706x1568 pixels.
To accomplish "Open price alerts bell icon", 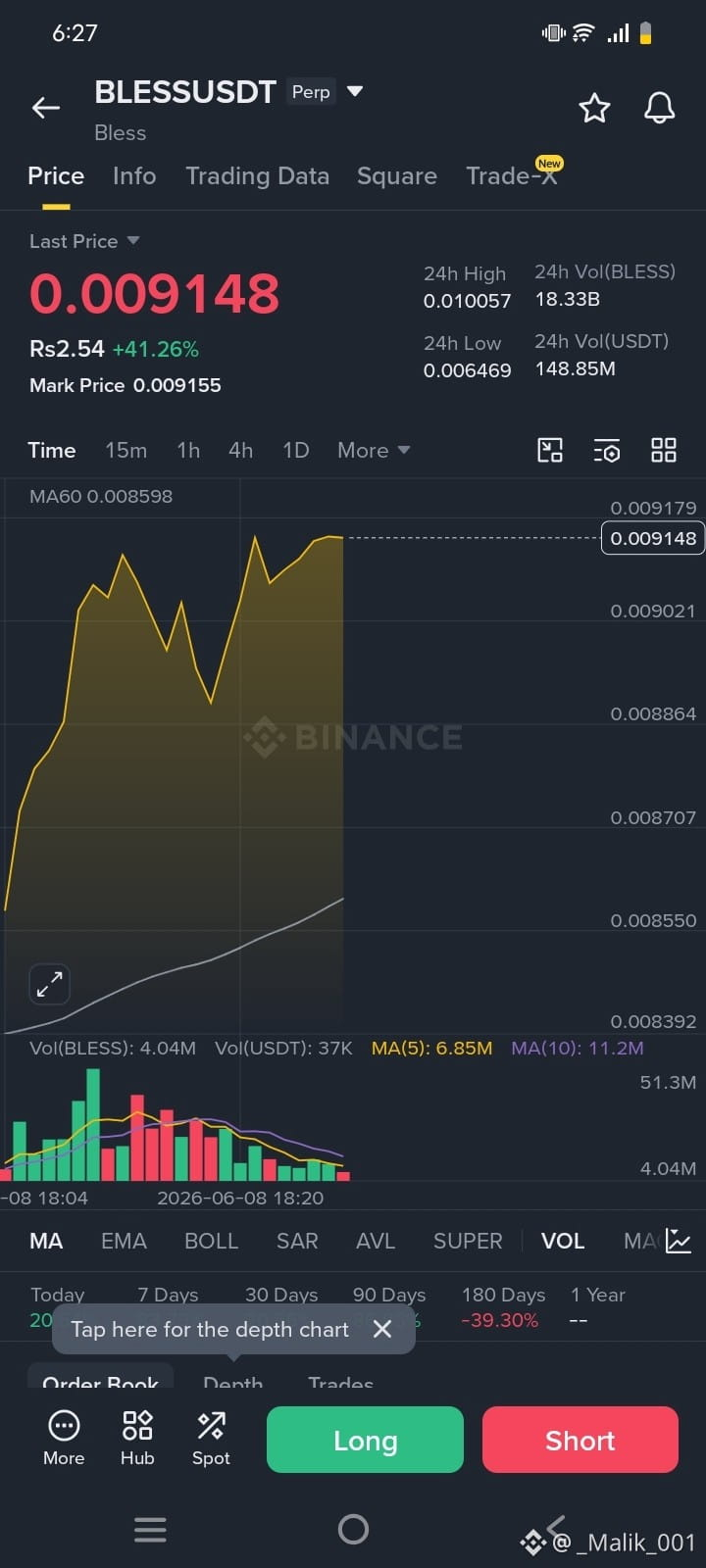I will [659, 108].
